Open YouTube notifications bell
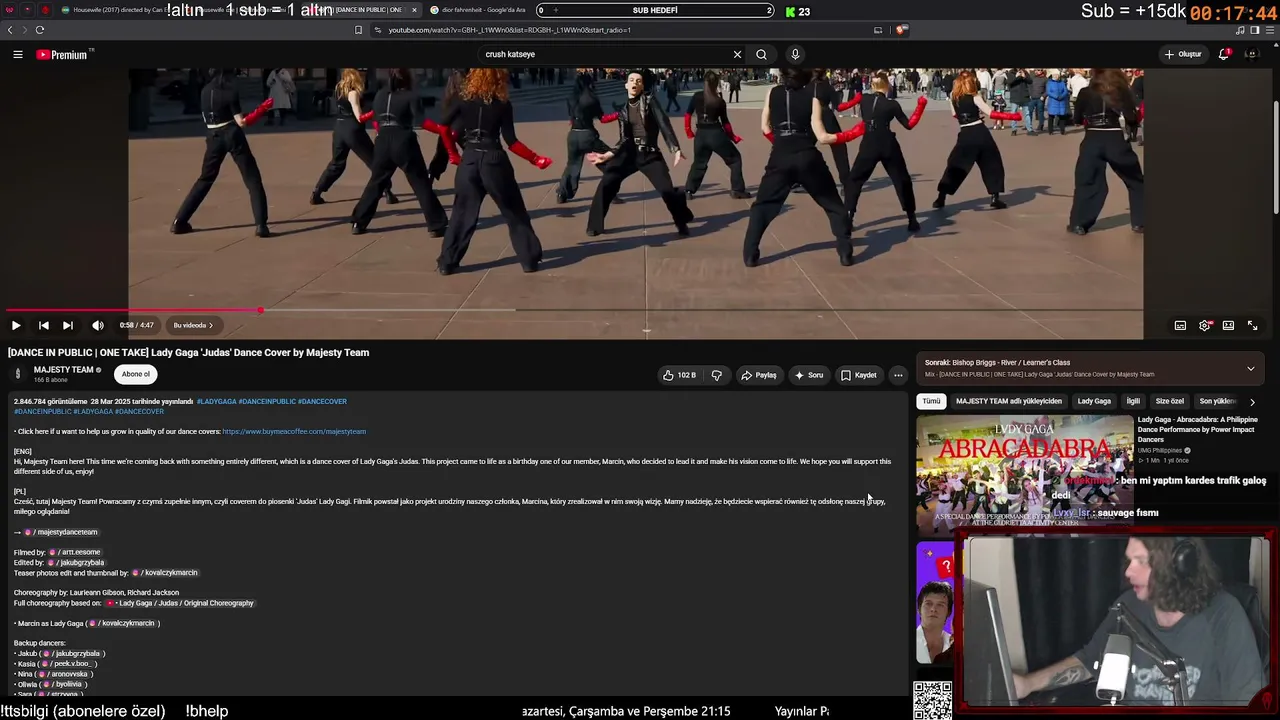 pos(1224,54)
